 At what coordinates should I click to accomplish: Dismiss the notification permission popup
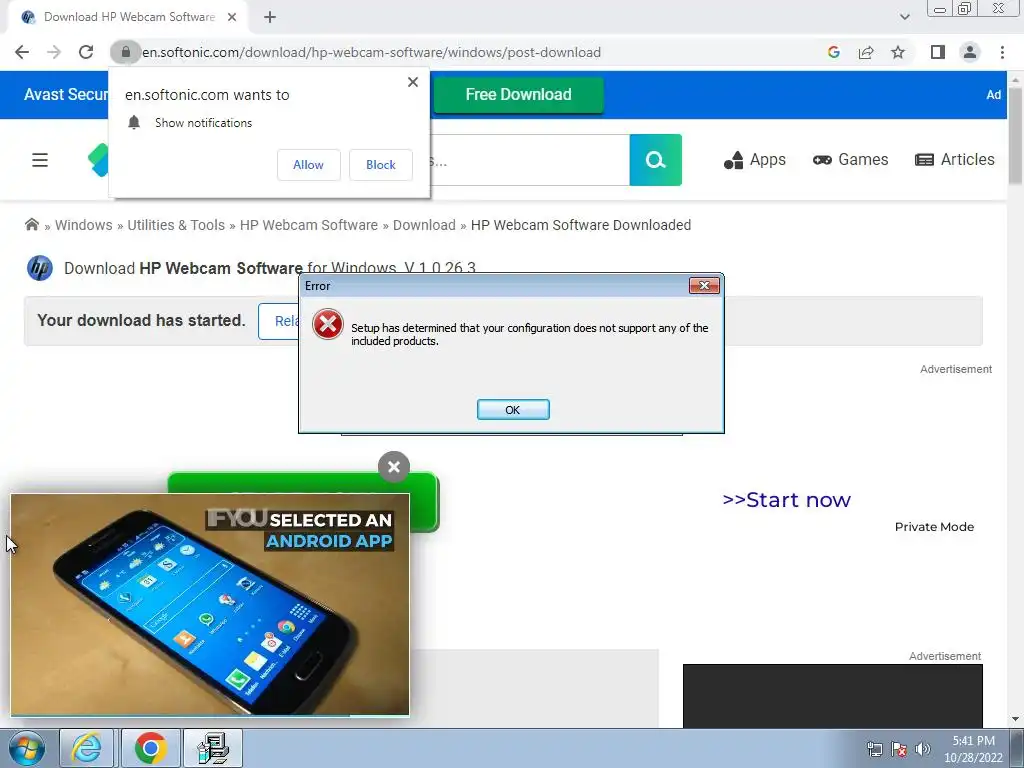click(x=413, y=82)
